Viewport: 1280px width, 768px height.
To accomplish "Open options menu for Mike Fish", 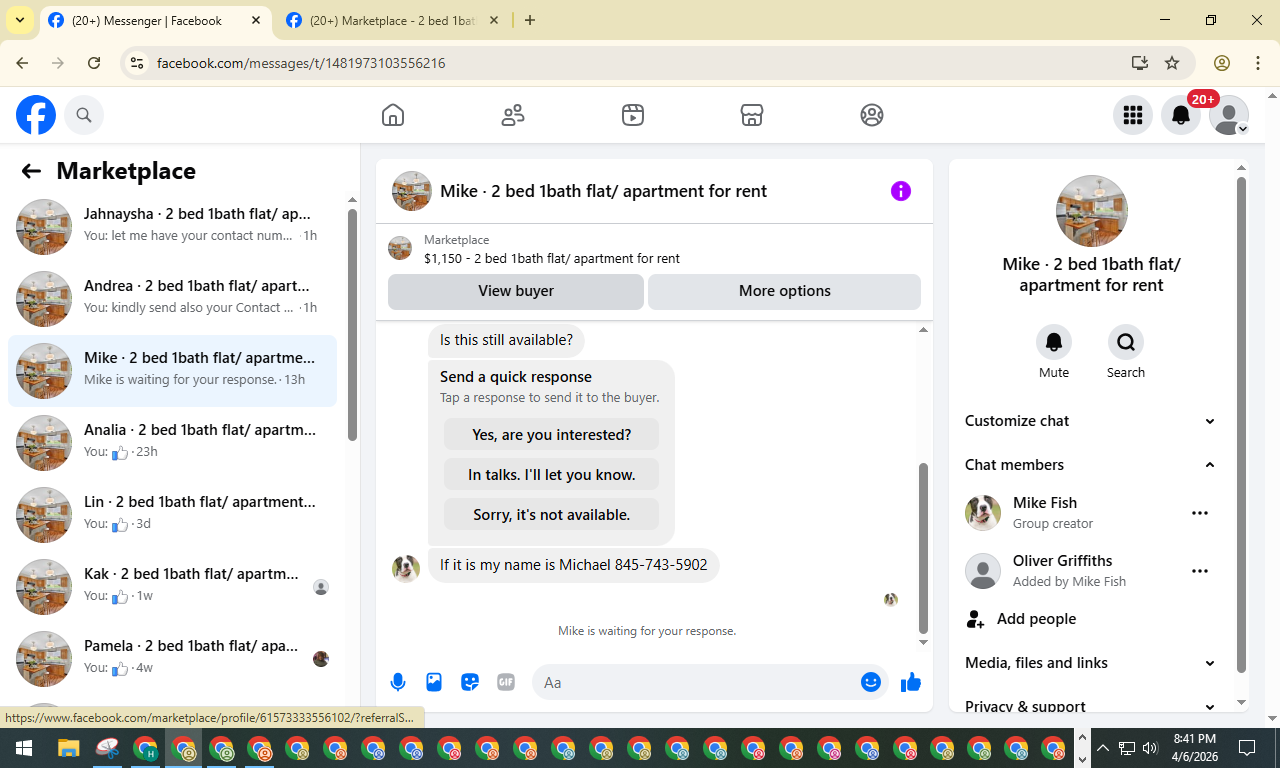I will (x=1200, y=513).
